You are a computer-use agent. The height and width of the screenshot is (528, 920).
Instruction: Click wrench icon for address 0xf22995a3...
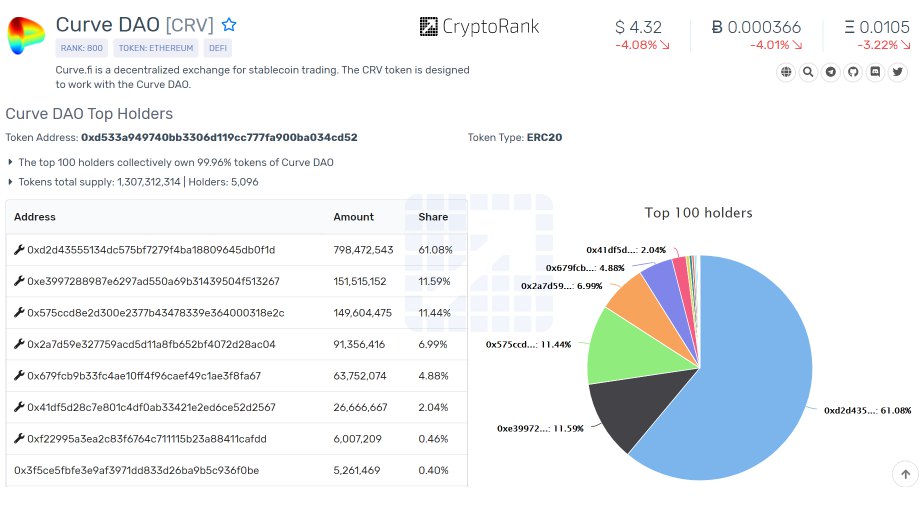[x=19, y=438]
